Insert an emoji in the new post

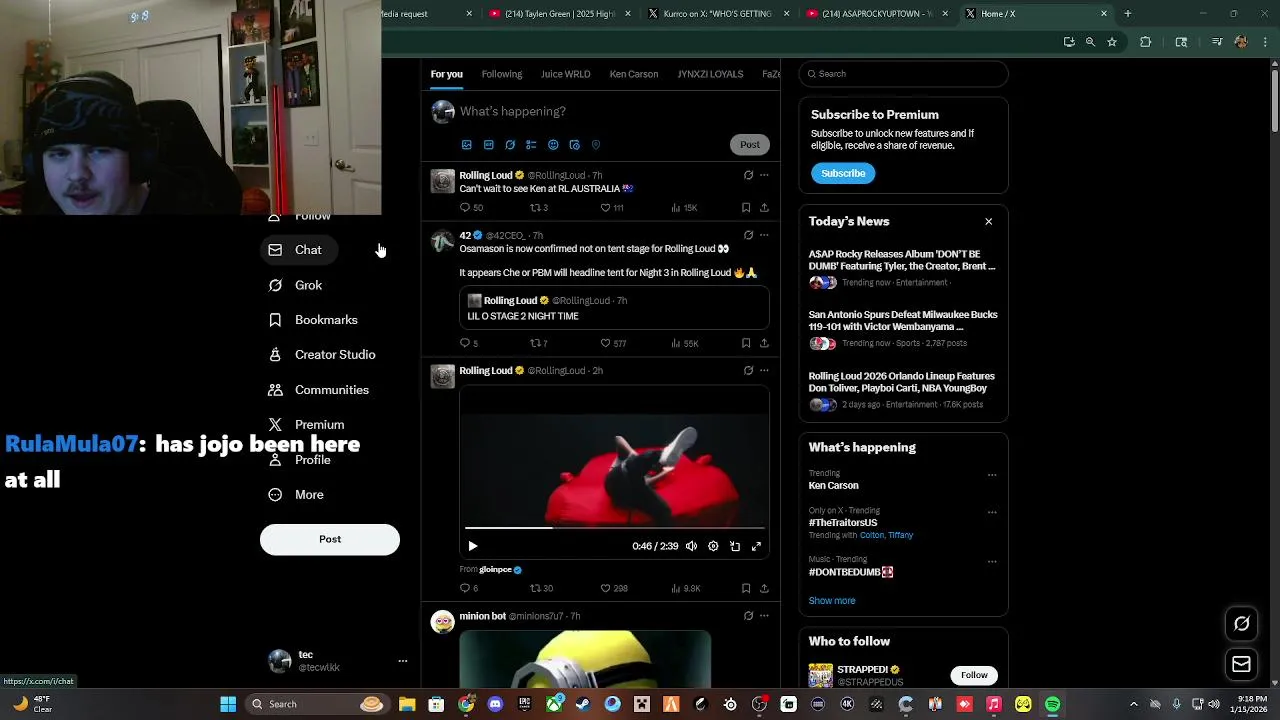click(553, 145)
